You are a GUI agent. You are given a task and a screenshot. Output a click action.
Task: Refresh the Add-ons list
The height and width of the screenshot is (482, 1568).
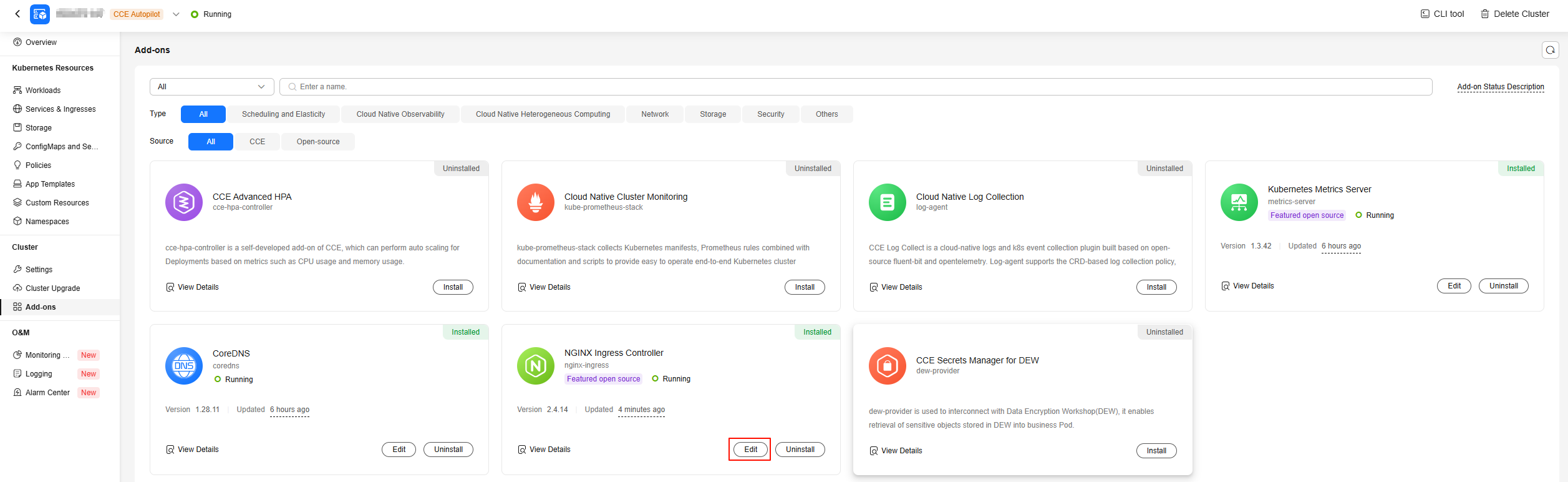click(1550, 50)
